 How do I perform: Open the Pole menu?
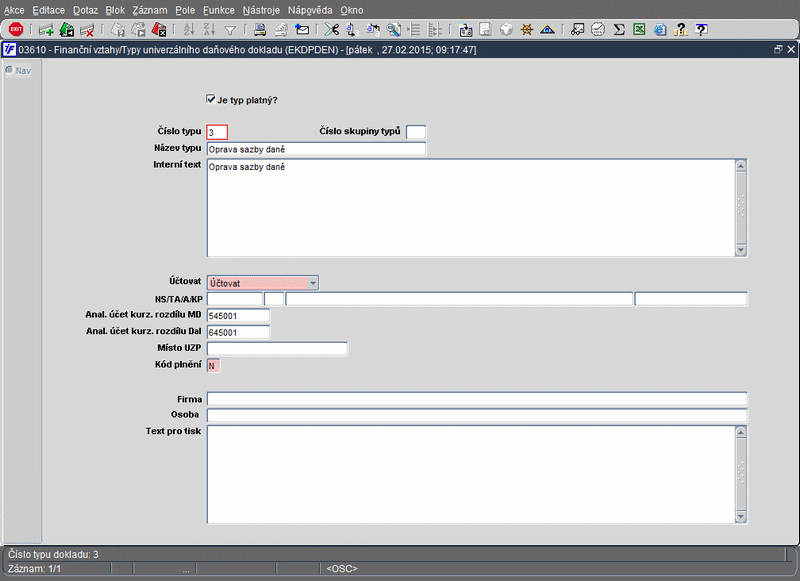[185, 10]
